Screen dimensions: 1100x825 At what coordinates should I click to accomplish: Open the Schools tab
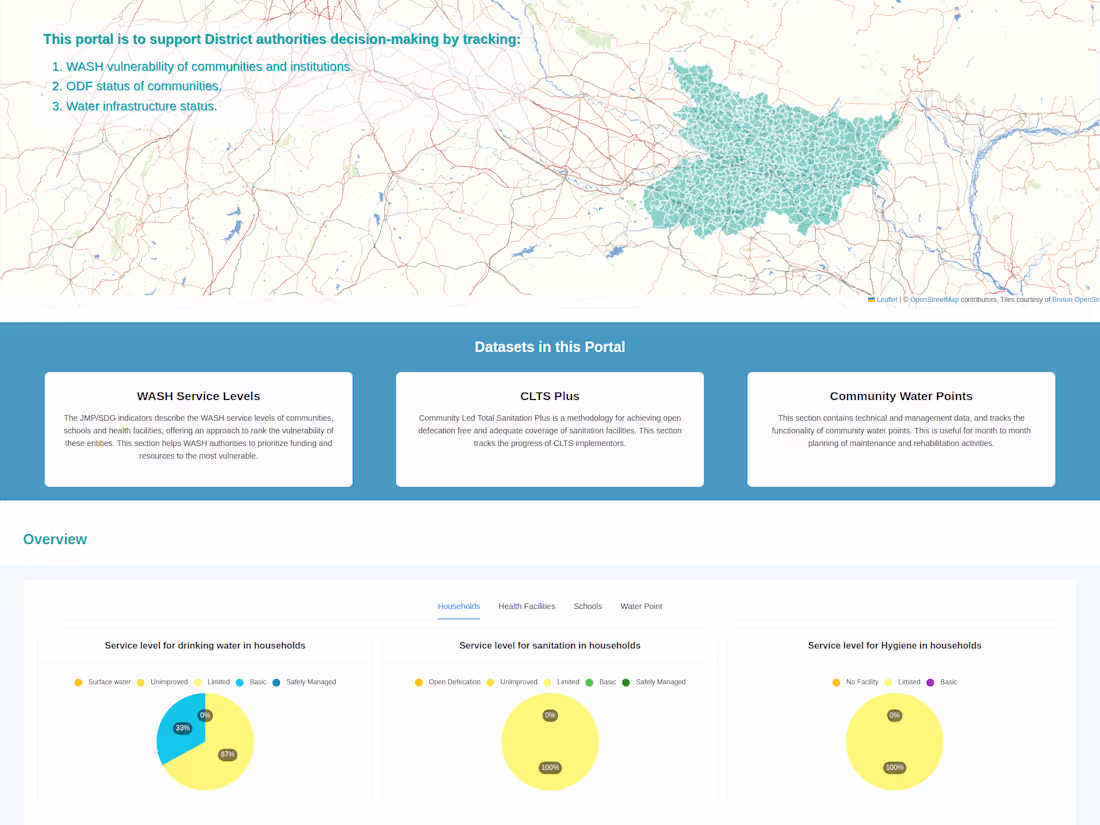(588, 606)
